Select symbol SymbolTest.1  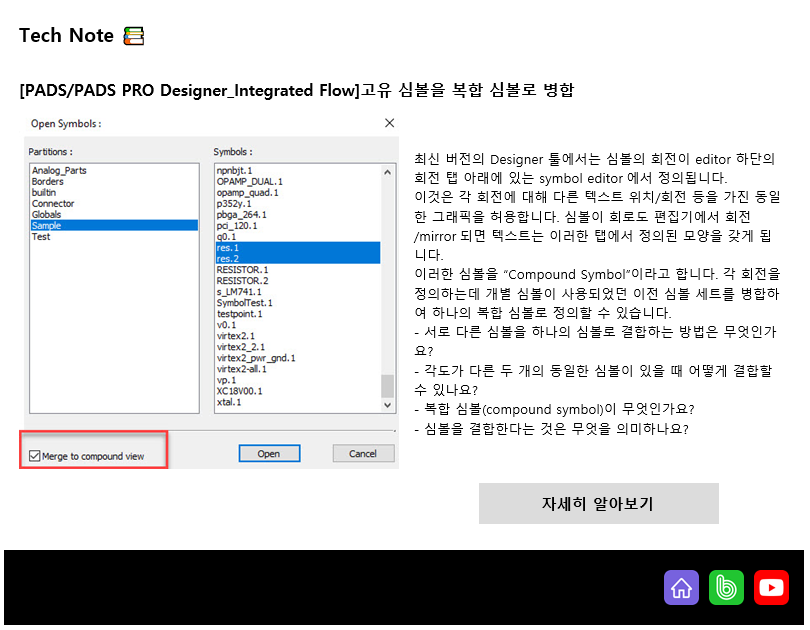click(x=298, y=303)
